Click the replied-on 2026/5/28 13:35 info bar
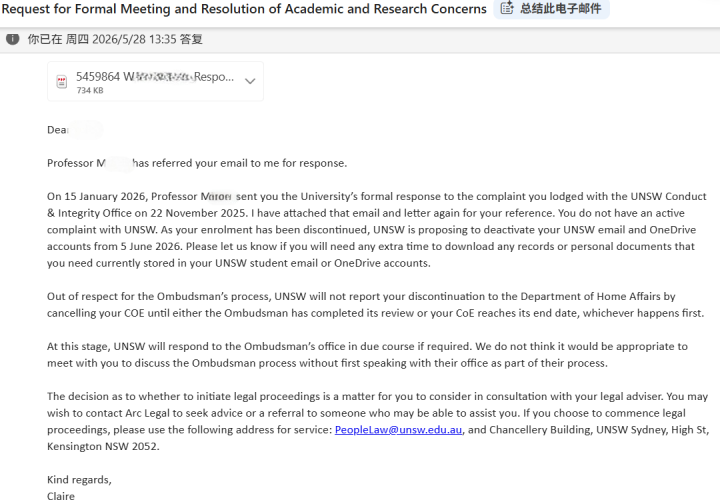The height and width of the screenshot is (504, 720). 360,39
